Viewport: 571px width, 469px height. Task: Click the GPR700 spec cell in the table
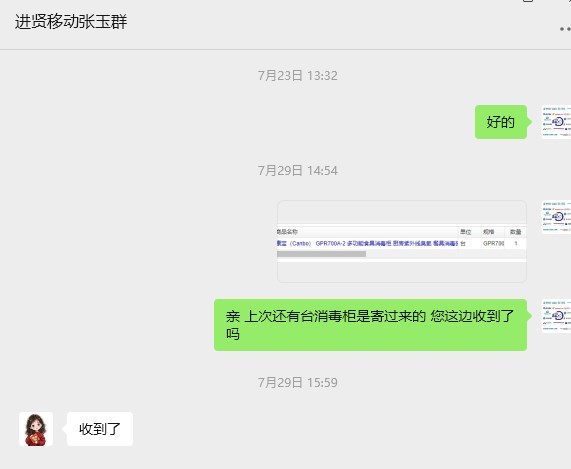coord(493,243)
